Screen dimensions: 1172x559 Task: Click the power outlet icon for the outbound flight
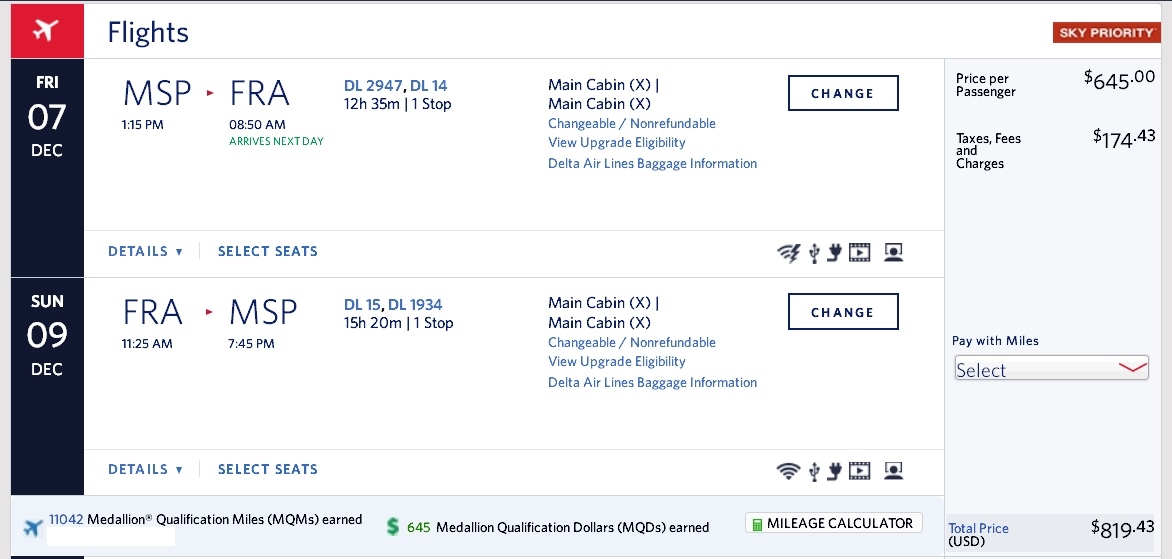pyautogui.click(x=834, y=253)
